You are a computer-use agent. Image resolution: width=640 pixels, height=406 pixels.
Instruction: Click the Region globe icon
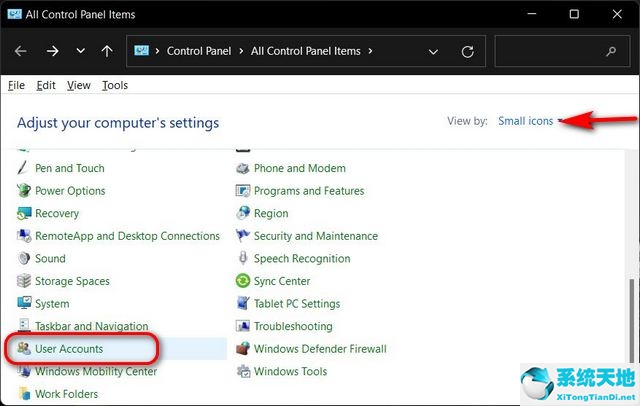[x=243, y=213]
